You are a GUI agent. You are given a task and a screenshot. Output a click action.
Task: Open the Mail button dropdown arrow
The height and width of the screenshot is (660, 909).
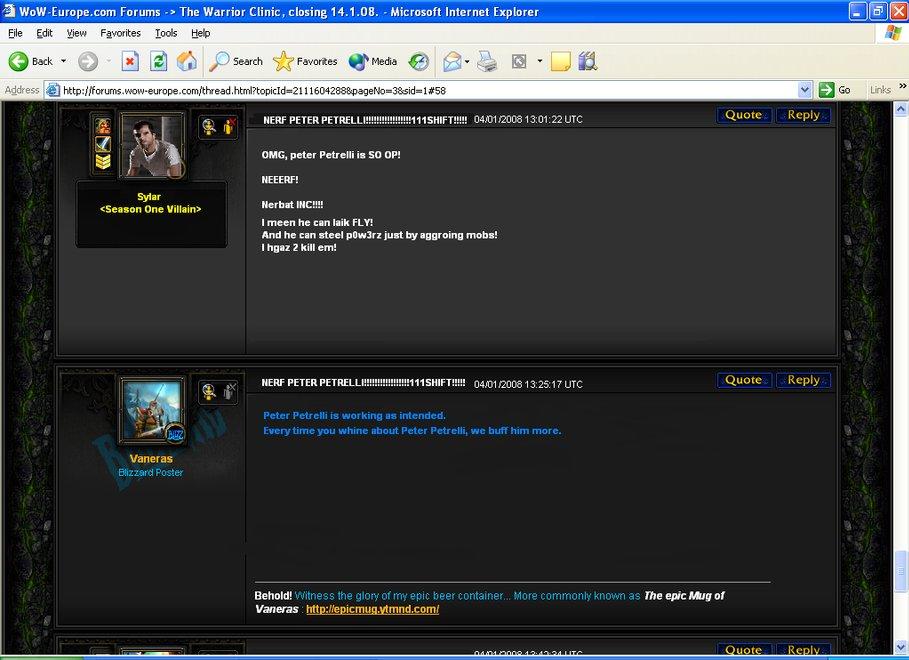[467, 61]
